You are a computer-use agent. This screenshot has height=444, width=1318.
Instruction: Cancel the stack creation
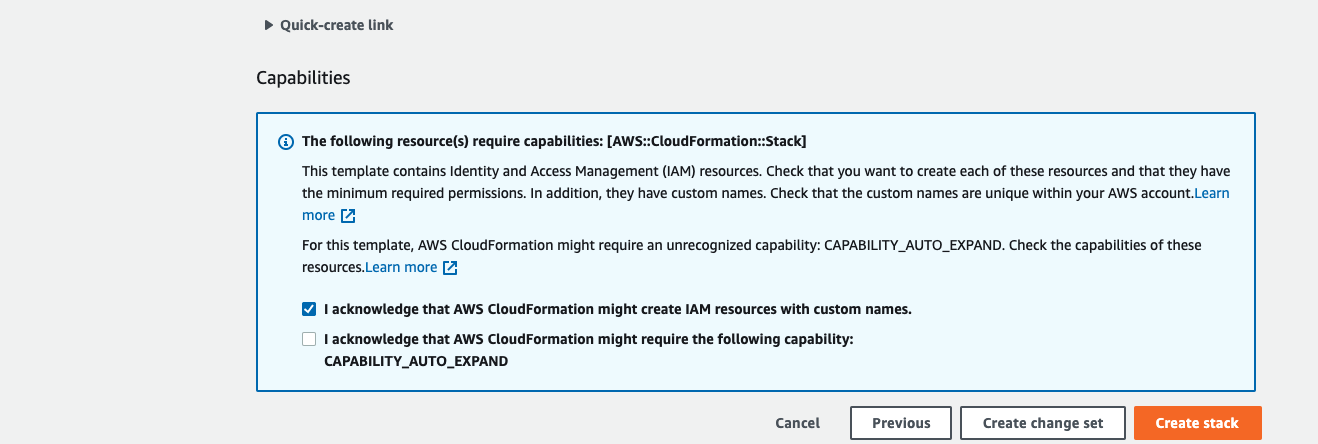(x=797, y=423)
